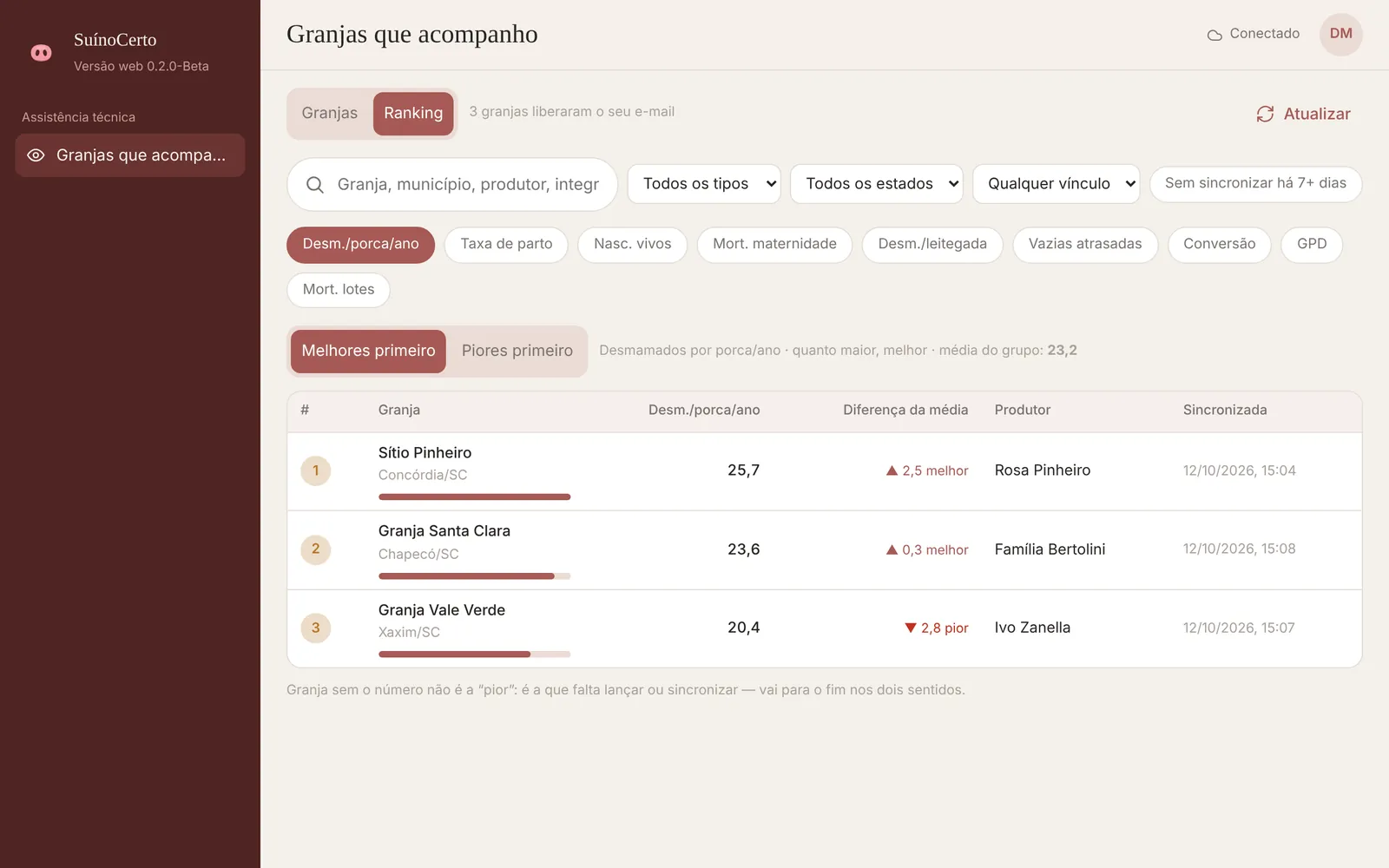The image size is (1389, 868).
Task: Open the Granja Vale Verde farm name
Action: (x=442, y=610)
